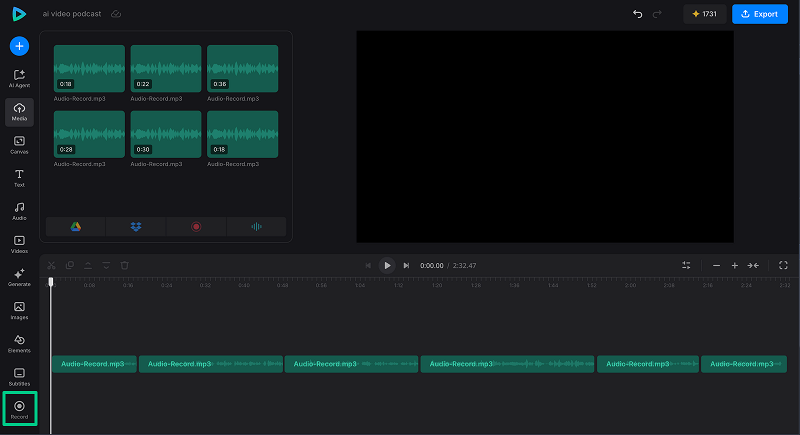Toggle fullscreen preview
This screenshot has width=800, height=435.
tap(783, 265)
